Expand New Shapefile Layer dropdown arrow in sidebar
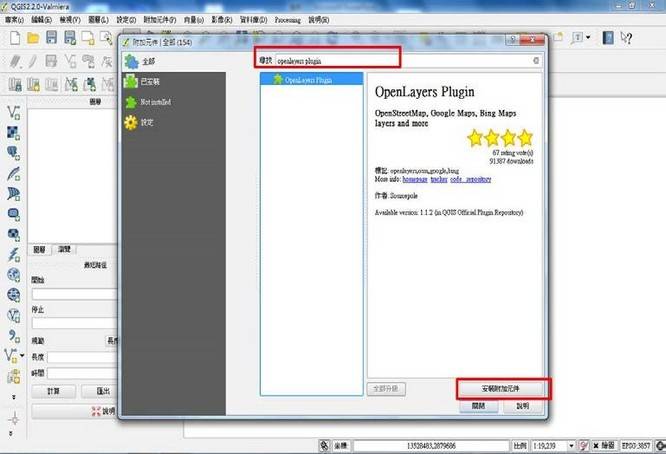 click(22, 355)
